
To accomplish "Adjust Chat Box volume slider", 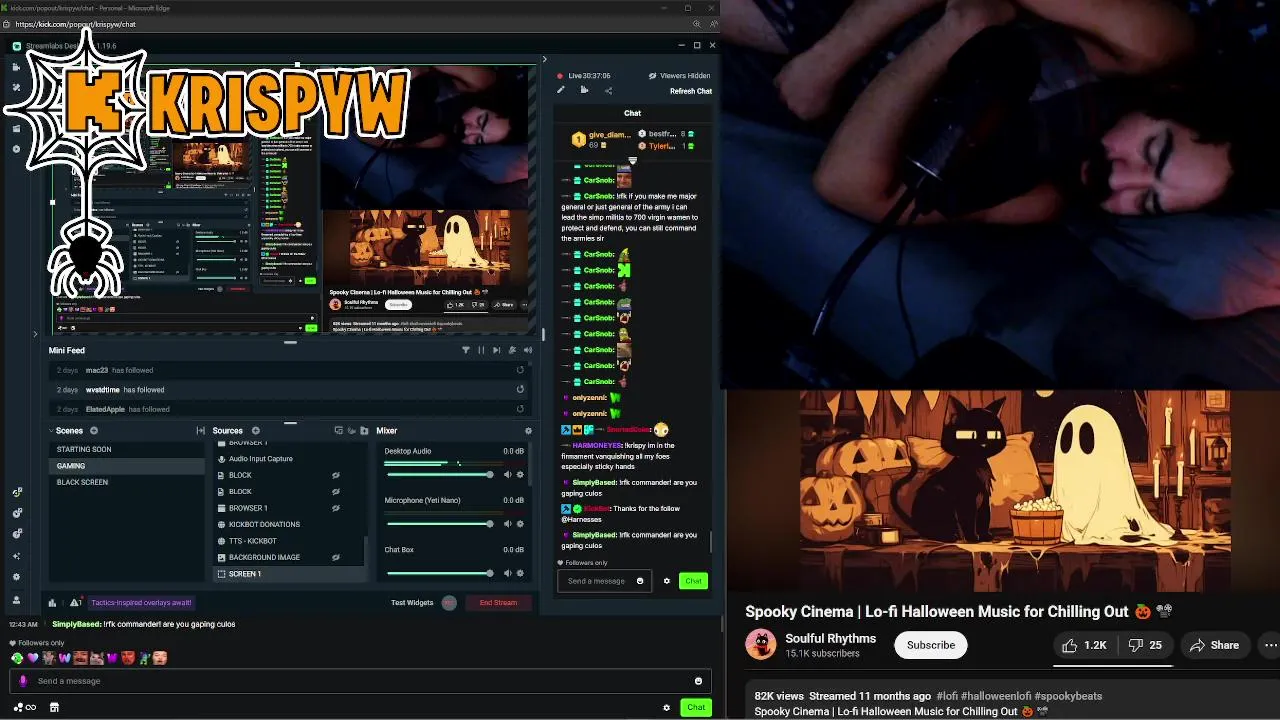I will [439, 573].
